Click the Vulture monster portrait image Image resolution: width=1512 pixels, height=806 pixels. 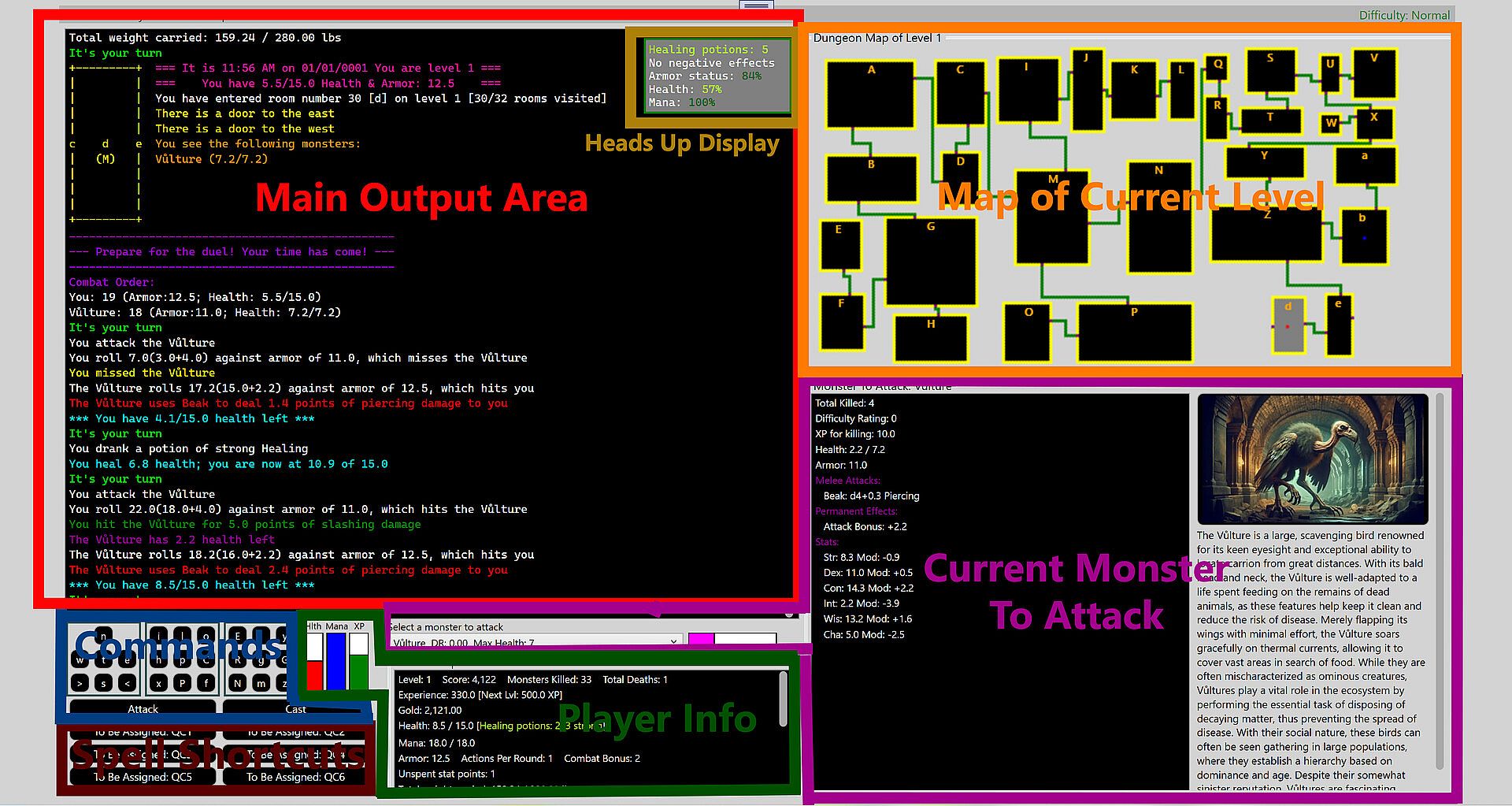(1313, 459)
